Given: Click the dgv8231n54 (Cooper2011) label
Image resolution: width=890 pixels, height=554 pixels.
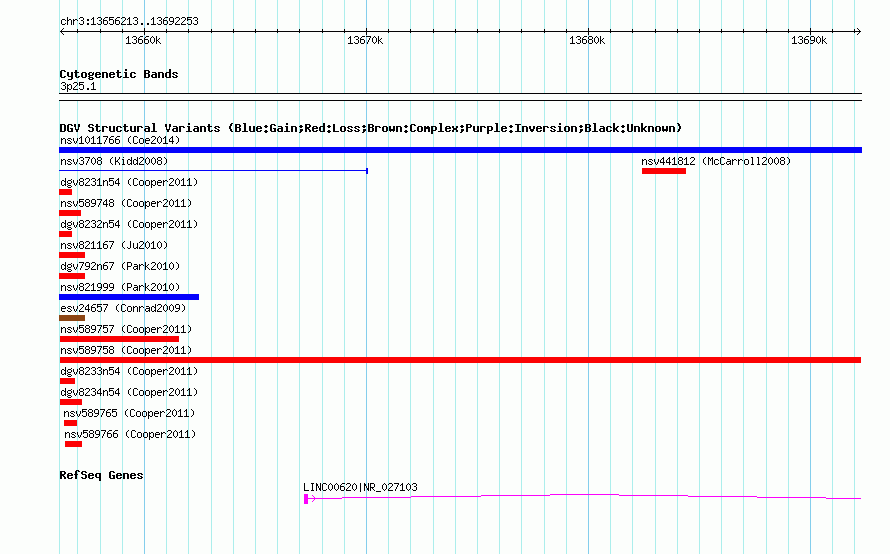Looking at the screenshot, I should click(x=129, y=182).
